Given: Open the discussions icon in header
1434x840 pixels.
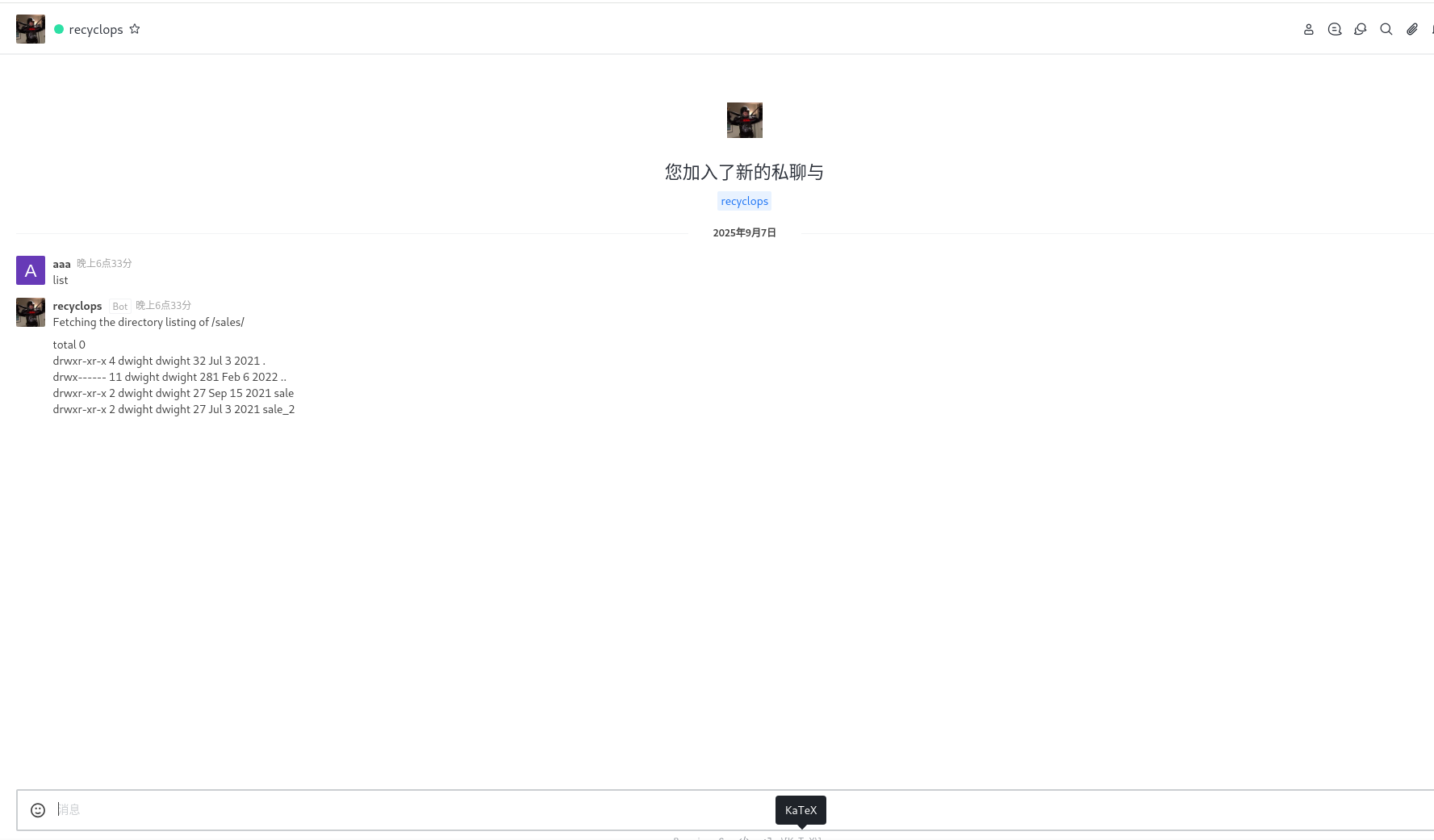Looking at the screenshot, I should [x=1360, y=30].
